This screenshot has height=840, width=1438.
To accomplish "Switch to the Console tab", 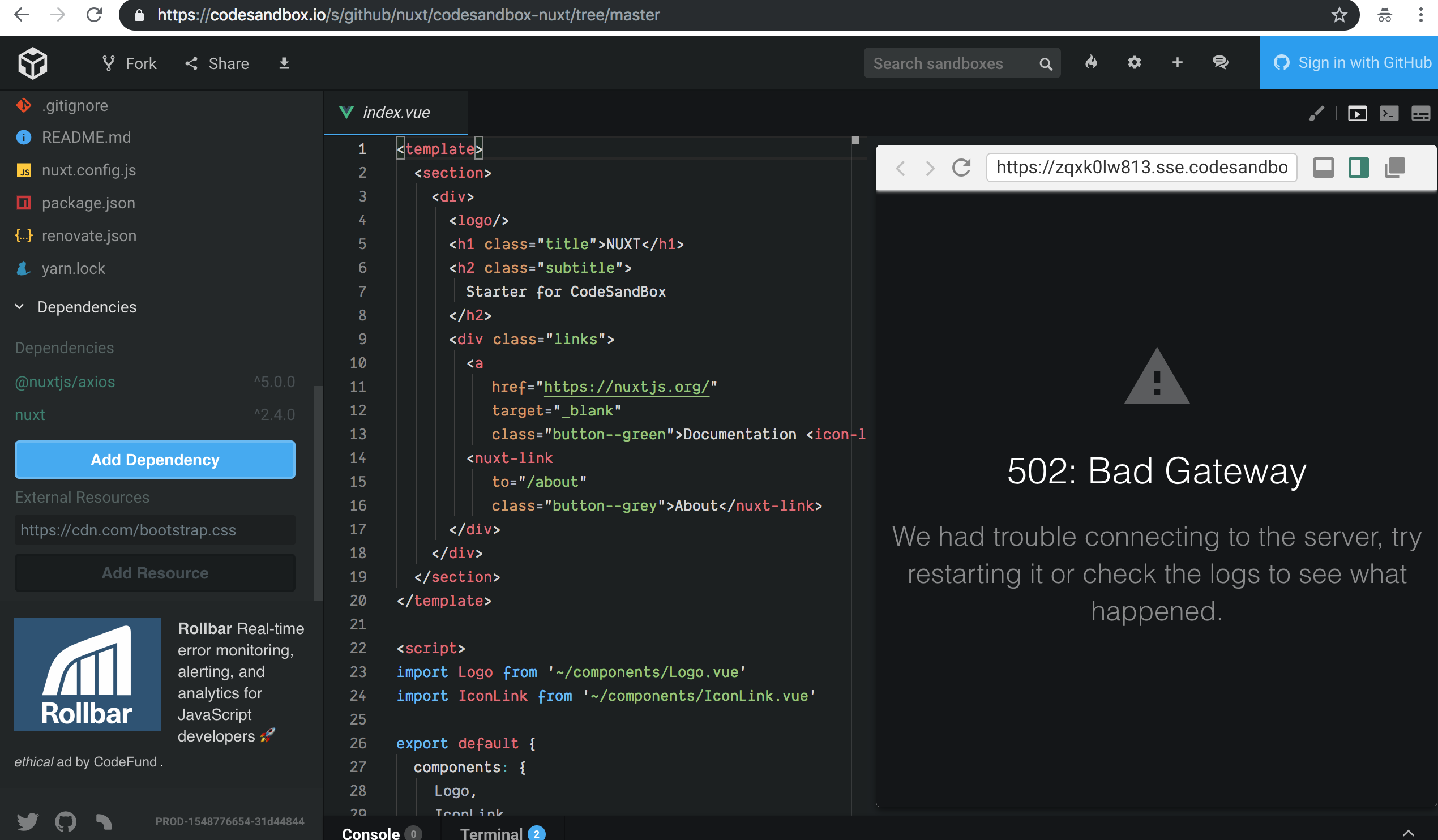I will (x=370, y=833).
